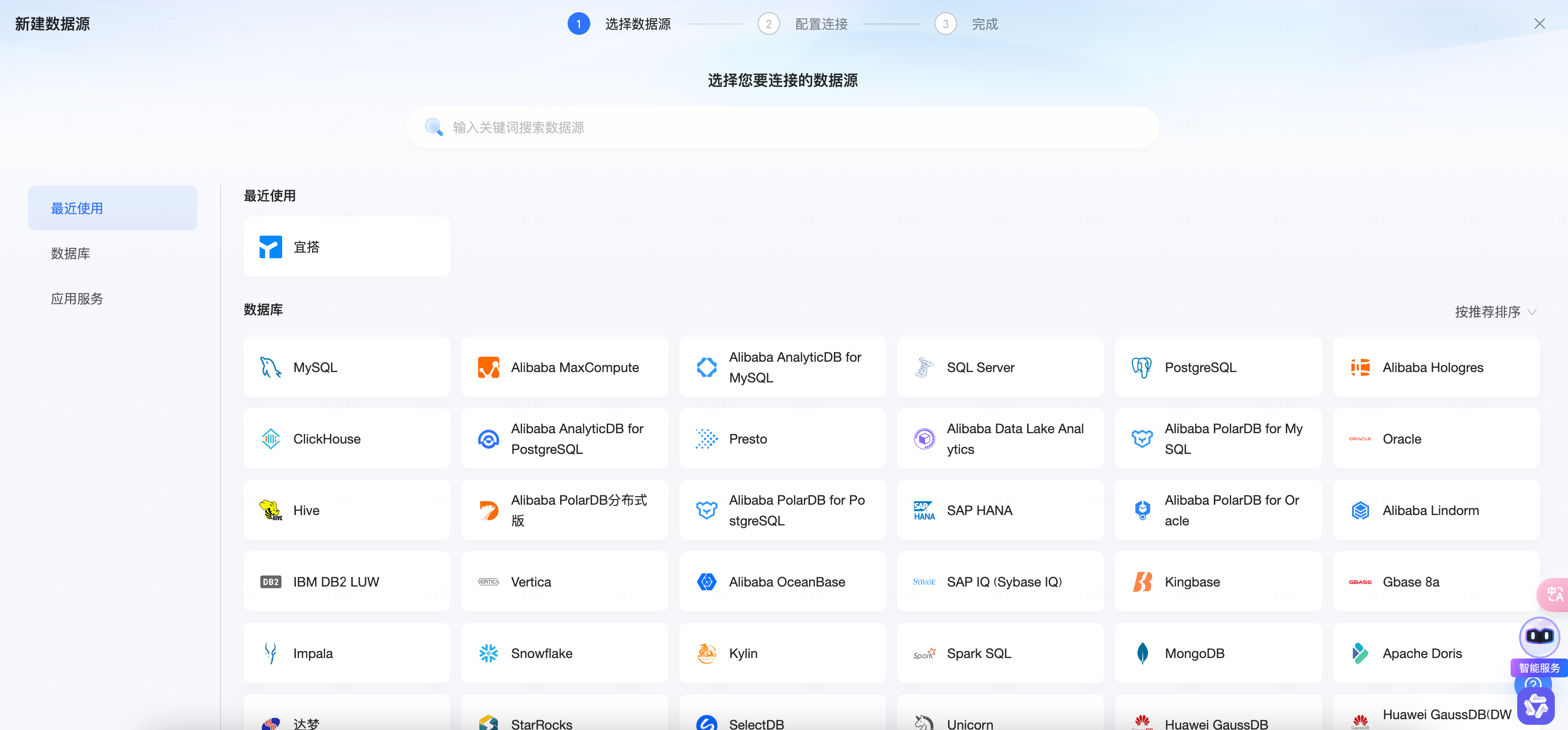This screenshot has width=1568, height=730.
Task: Choose Alibaba PolarDB for MySQL card
Action: point(1218,438)
